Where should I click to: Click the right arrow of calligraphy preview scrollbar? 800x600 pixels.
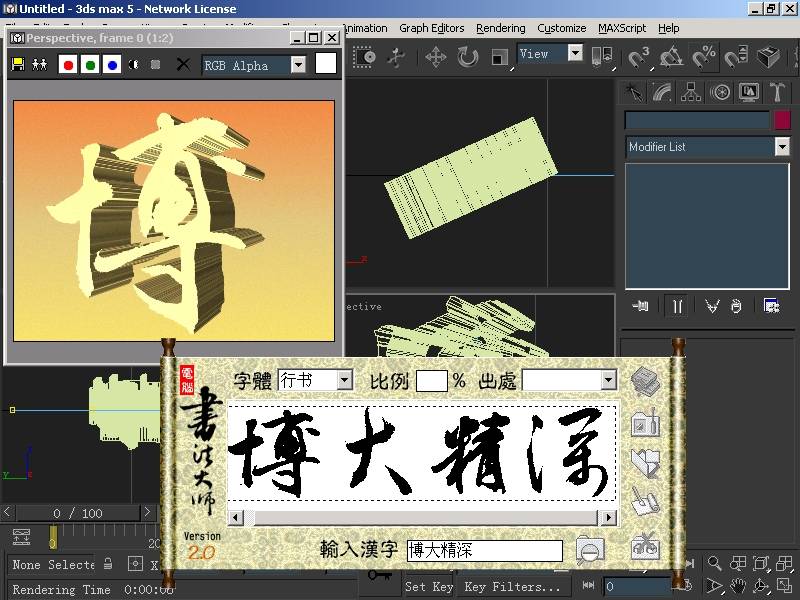[x=608, y=517]
